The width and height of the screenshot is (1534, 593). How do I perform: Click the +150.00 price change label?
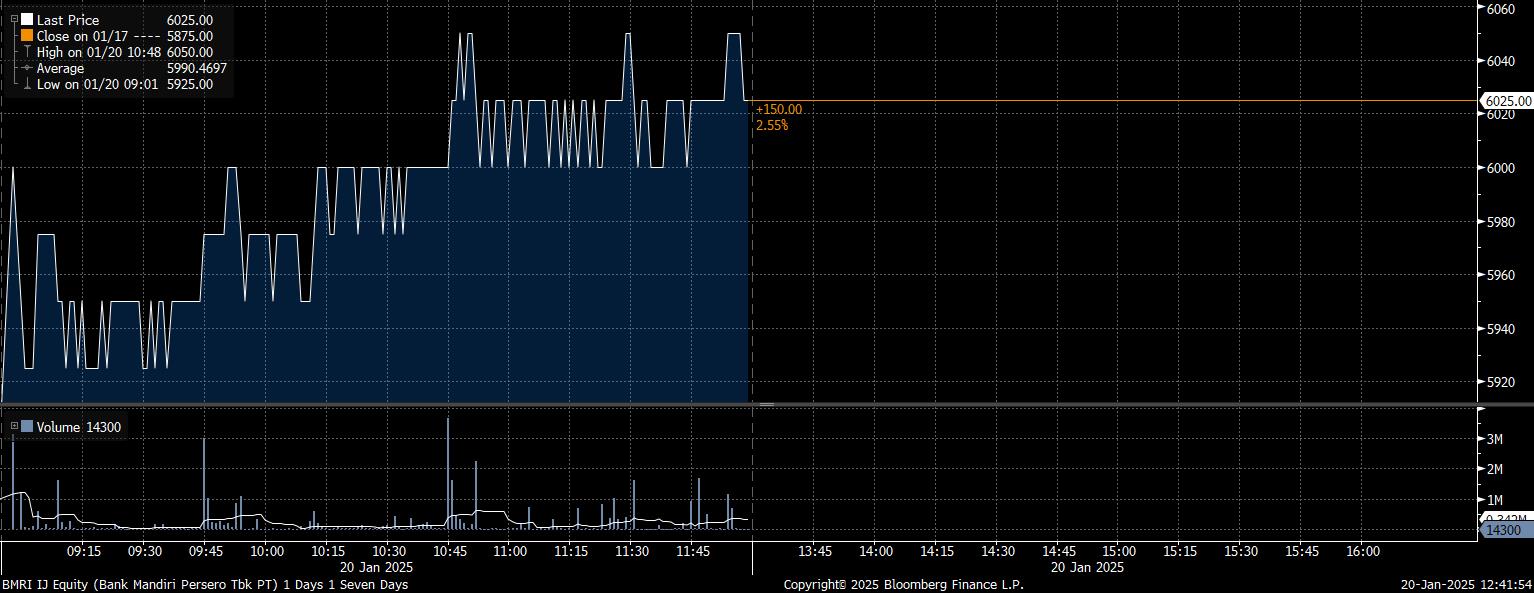(779, 109)
